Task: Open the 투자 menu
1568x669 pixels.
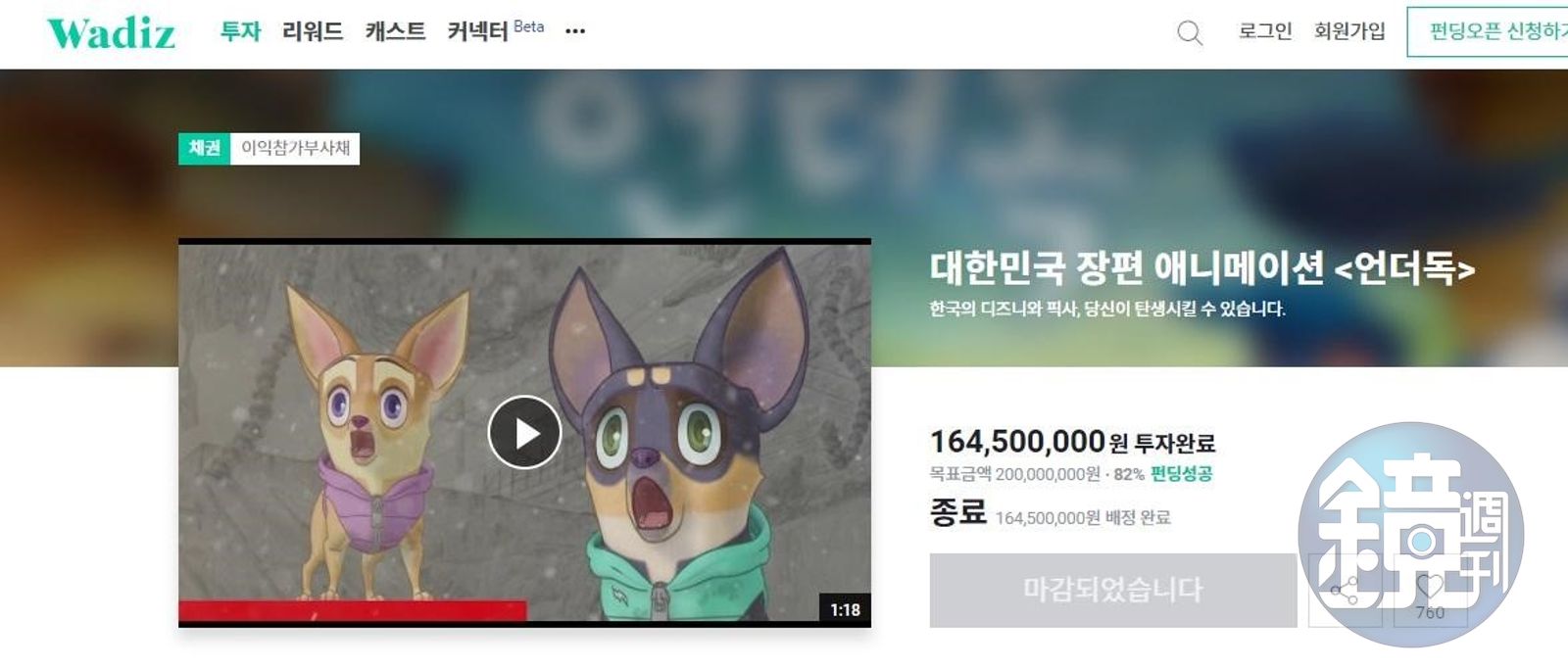Action: (x=240, y=31)
